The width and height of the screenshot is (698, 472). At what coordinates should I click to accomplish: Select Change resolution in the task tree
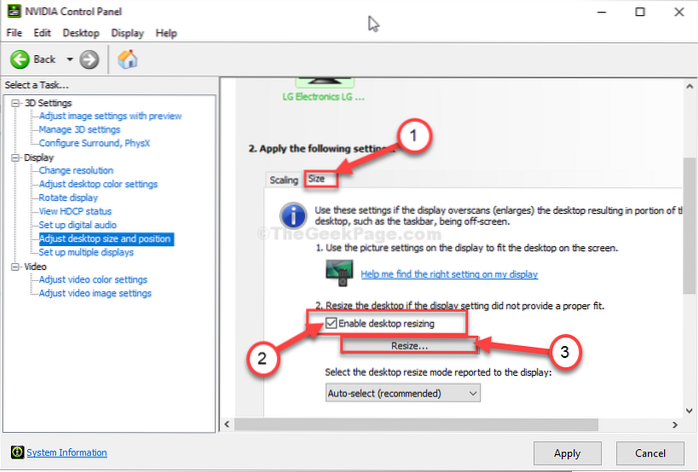pos(76,171)
